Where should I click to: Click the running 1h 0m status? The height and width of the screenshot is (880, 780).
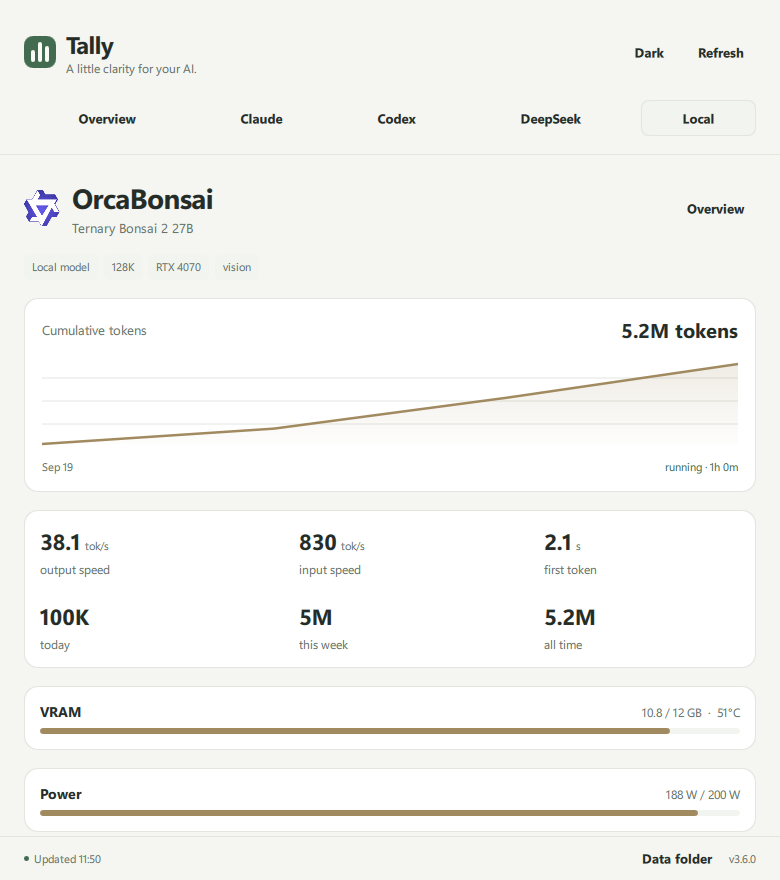(x=701, y=468)
